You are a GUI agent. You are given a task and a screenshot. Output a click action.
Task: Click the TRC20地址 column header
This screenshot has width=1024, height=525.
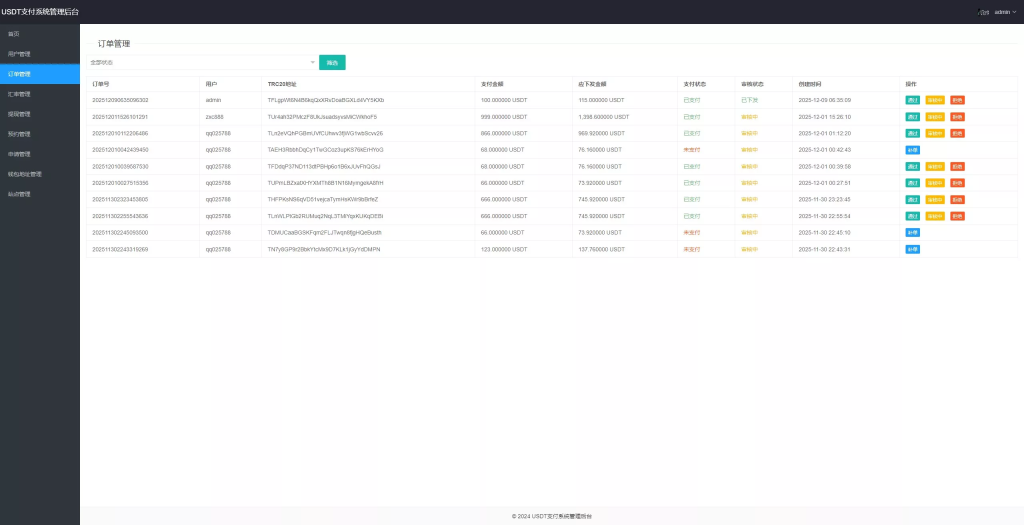(x=281, y=84)
